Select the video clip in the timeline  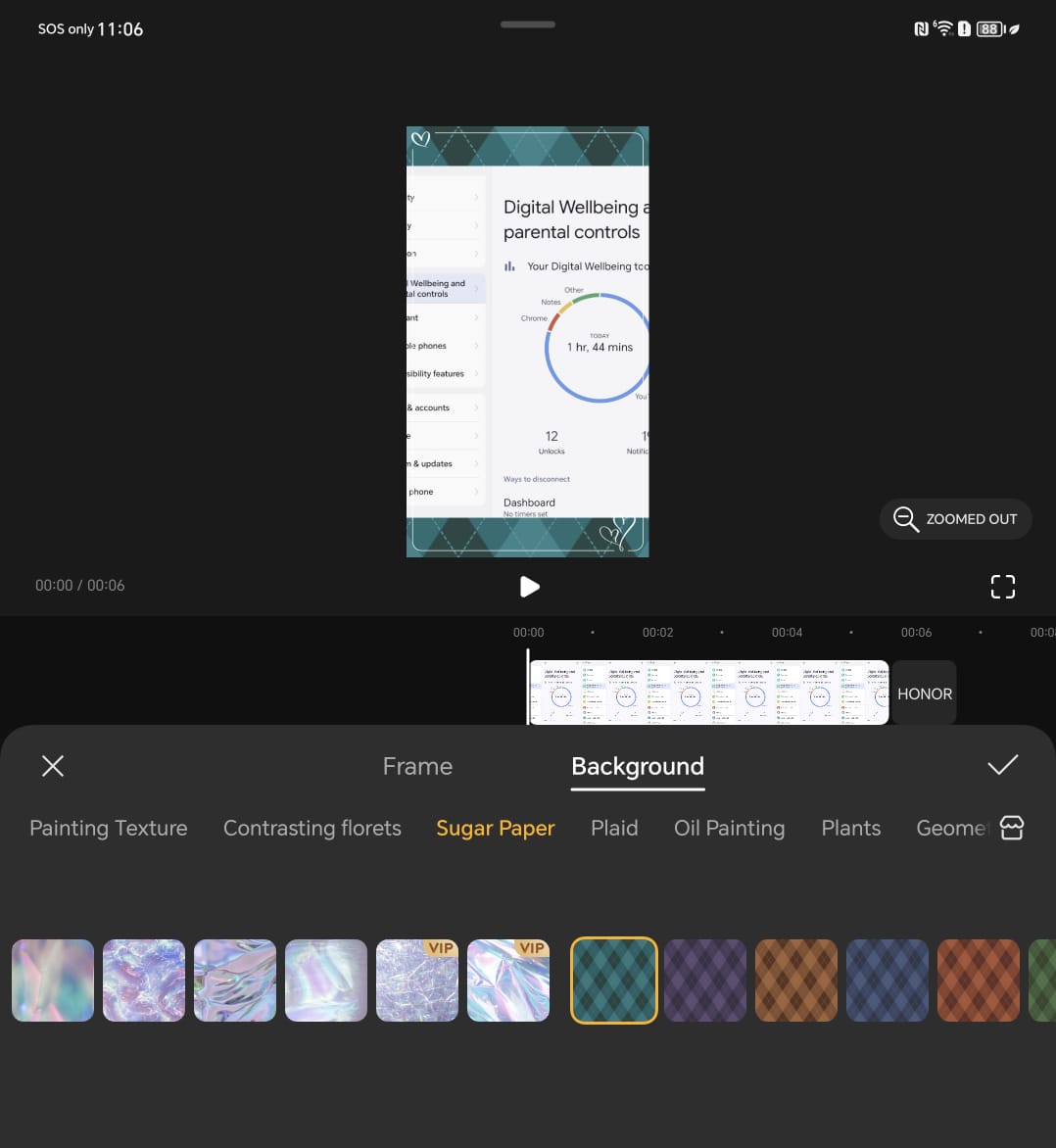[708, 694]
